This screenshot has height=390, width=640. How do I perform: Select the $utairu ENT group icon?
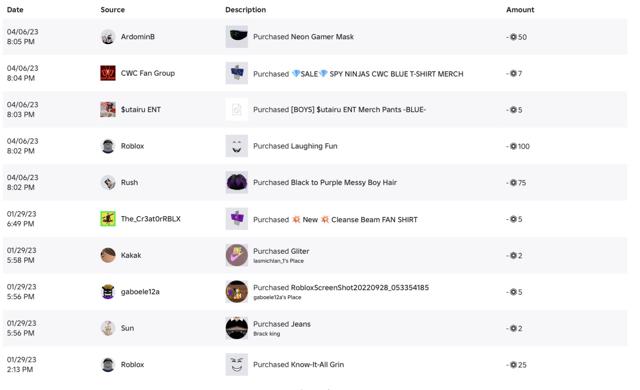coord(108,110)
